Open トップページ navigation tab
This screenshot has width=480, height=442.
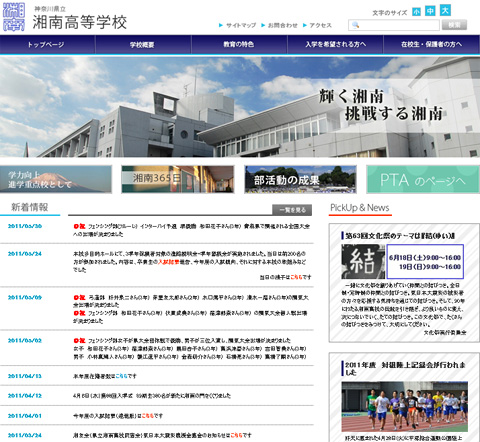[47, 44]
